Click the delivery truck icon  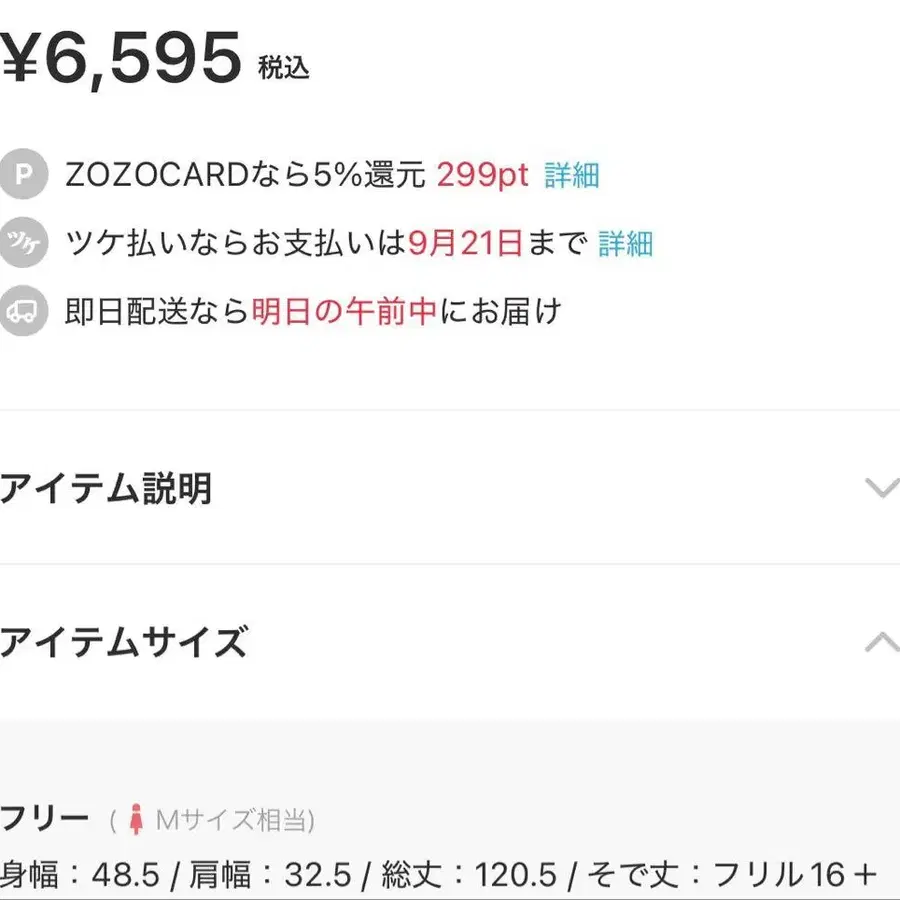(23, 311)
